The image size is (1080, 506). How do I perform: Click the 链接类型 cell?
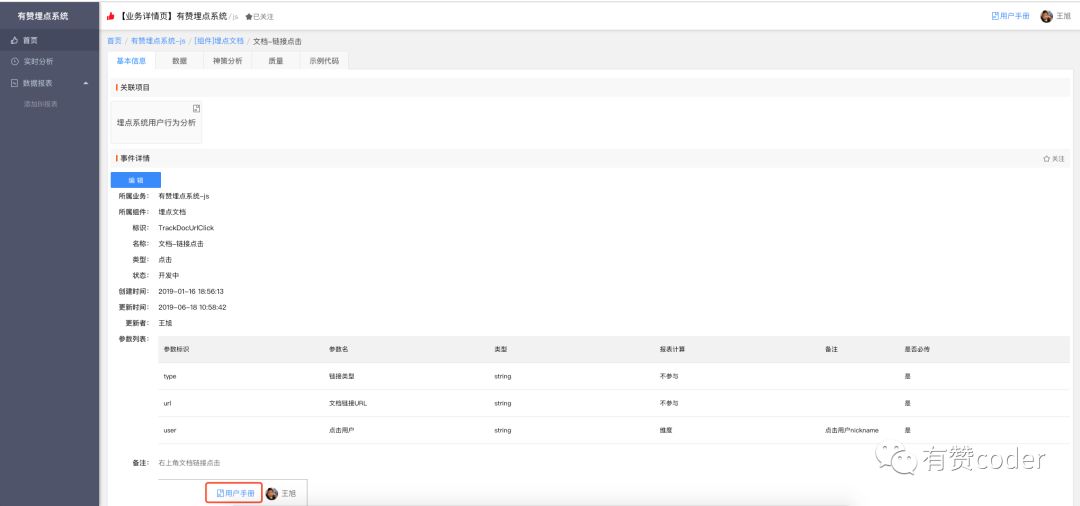(x=342, y=377)
